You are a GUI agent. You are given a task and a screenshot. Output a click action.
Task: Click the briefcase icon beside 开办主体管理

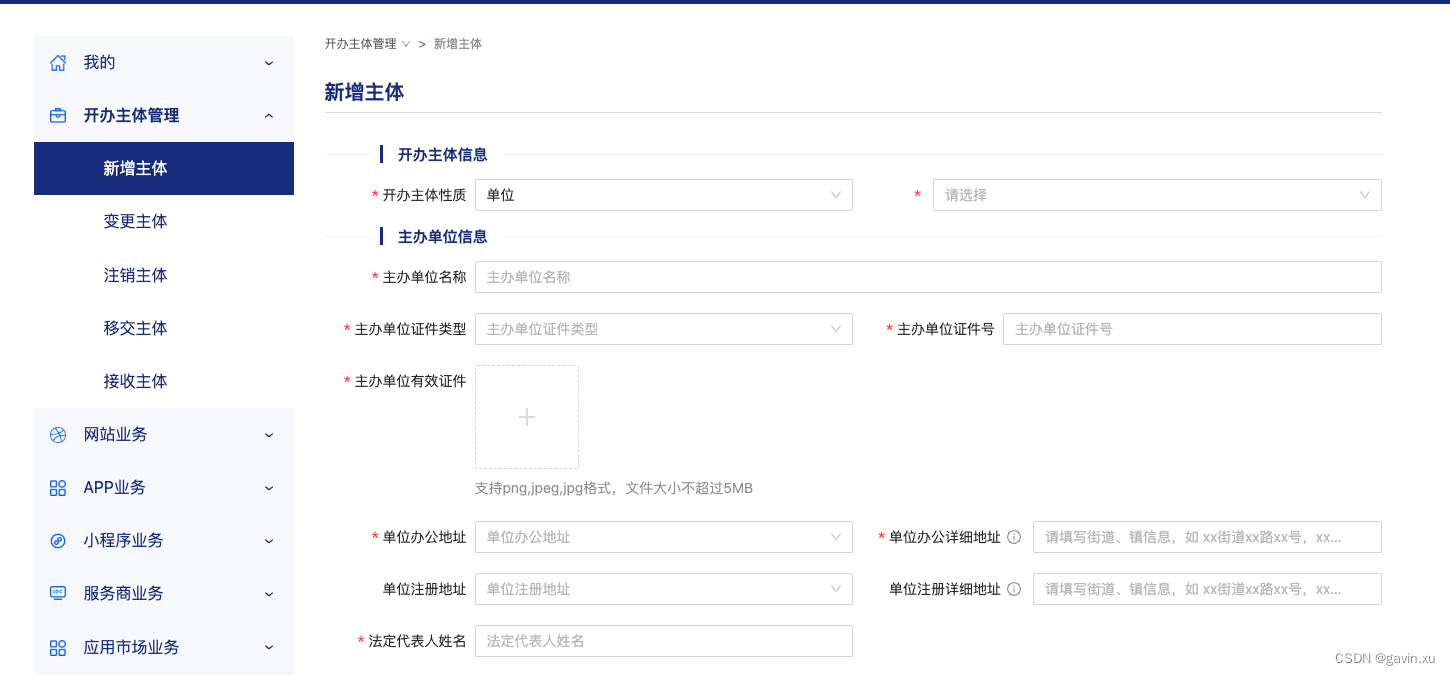(58, 116)
